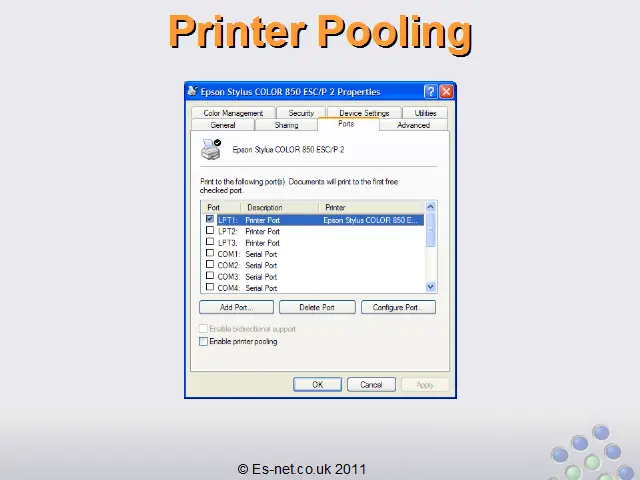Click the Port column header
The height and width of the screenshot is (480, 640).
(x=221, y=207)
